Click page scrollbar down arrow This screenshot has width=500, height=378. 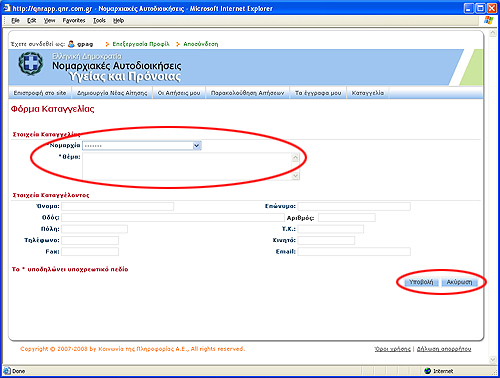pos(493,360)
